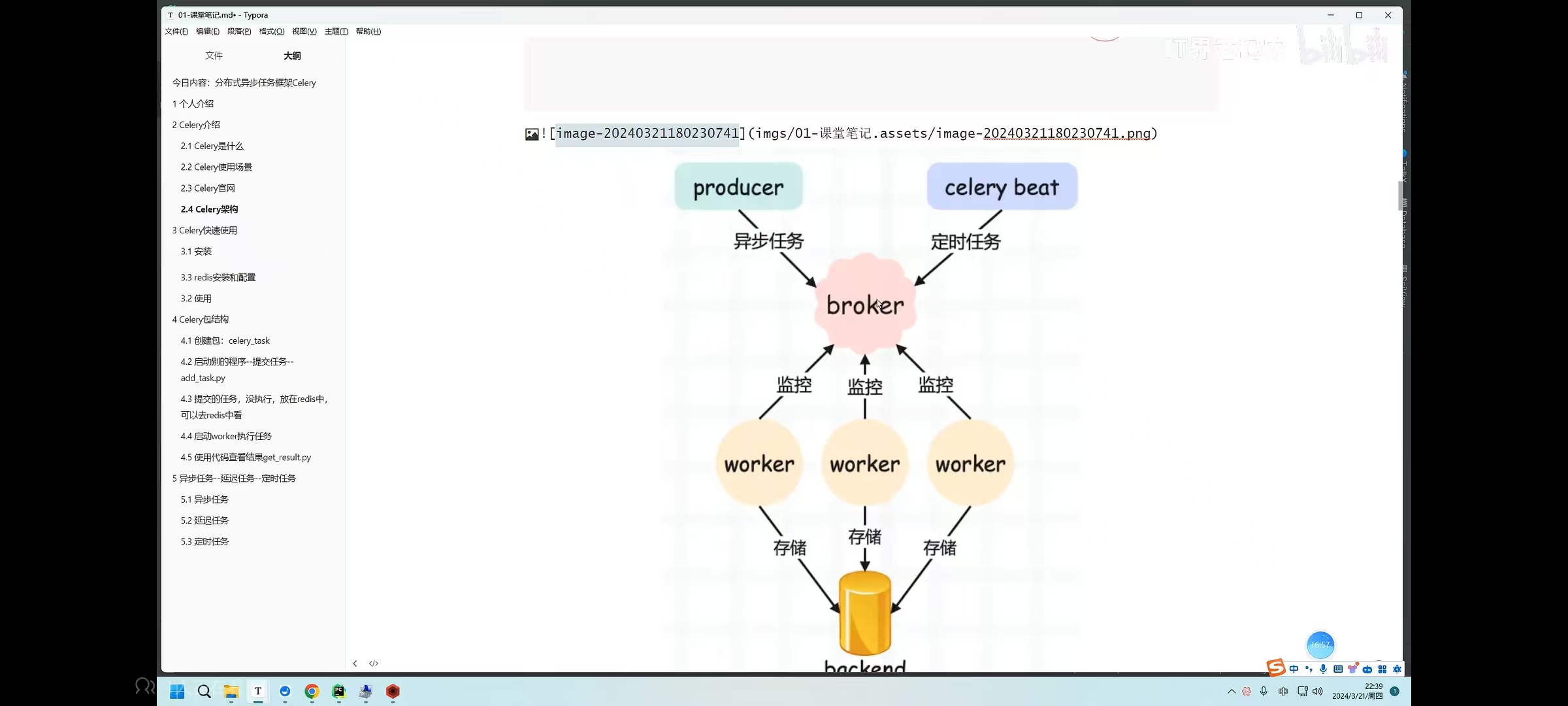Open the 主题 menu
Image resolution: width=1568 pixels, height=706 pixels.
pos(336,31)
